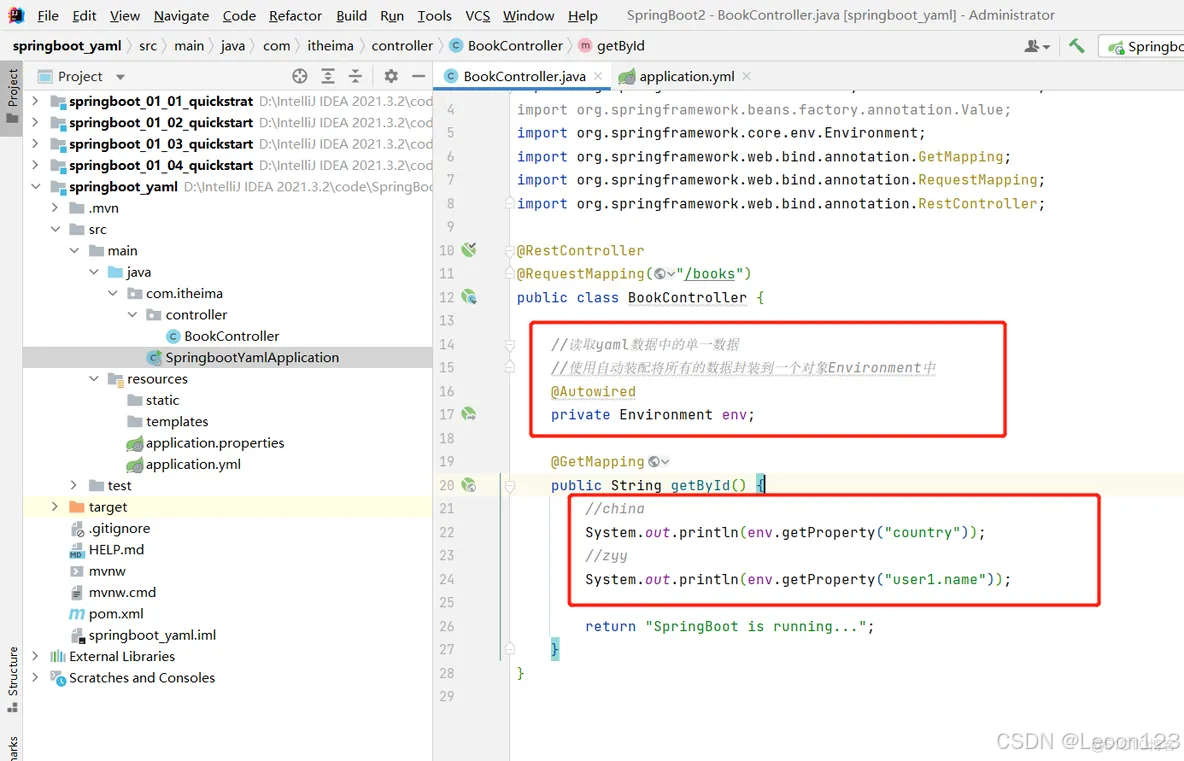1184x761 pixels.
Task: Select mvnw.cmd file
Action: [x=122, y=593]
